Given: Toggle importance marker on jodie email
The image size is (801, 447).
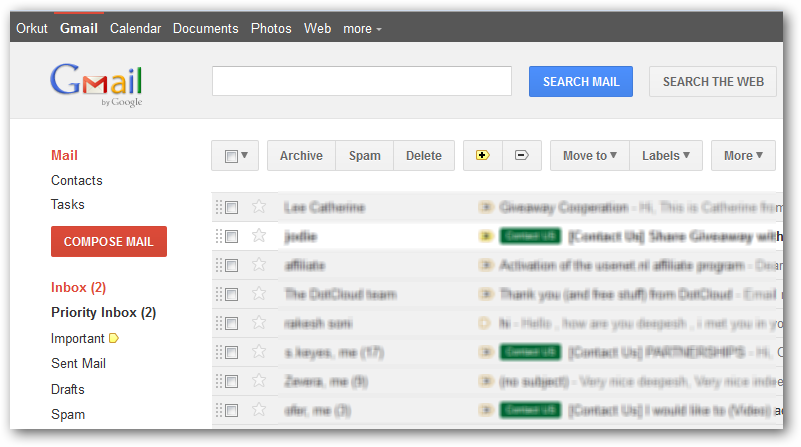Looking at the screenshot, I should pos(486,236).
